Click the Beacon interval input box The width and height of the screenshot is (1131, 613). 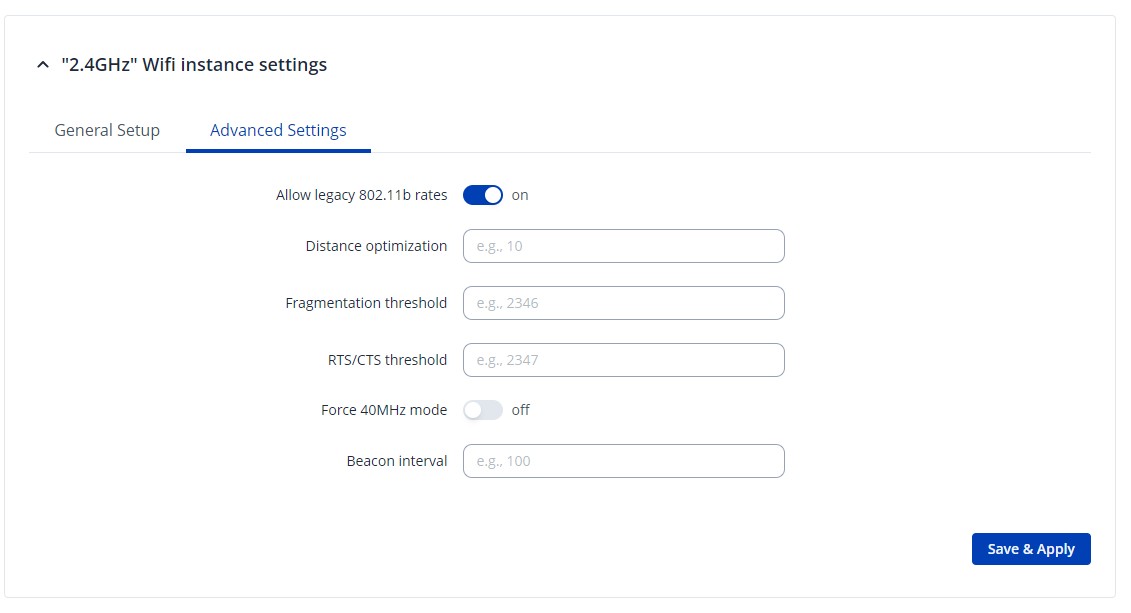coord(623,461)
